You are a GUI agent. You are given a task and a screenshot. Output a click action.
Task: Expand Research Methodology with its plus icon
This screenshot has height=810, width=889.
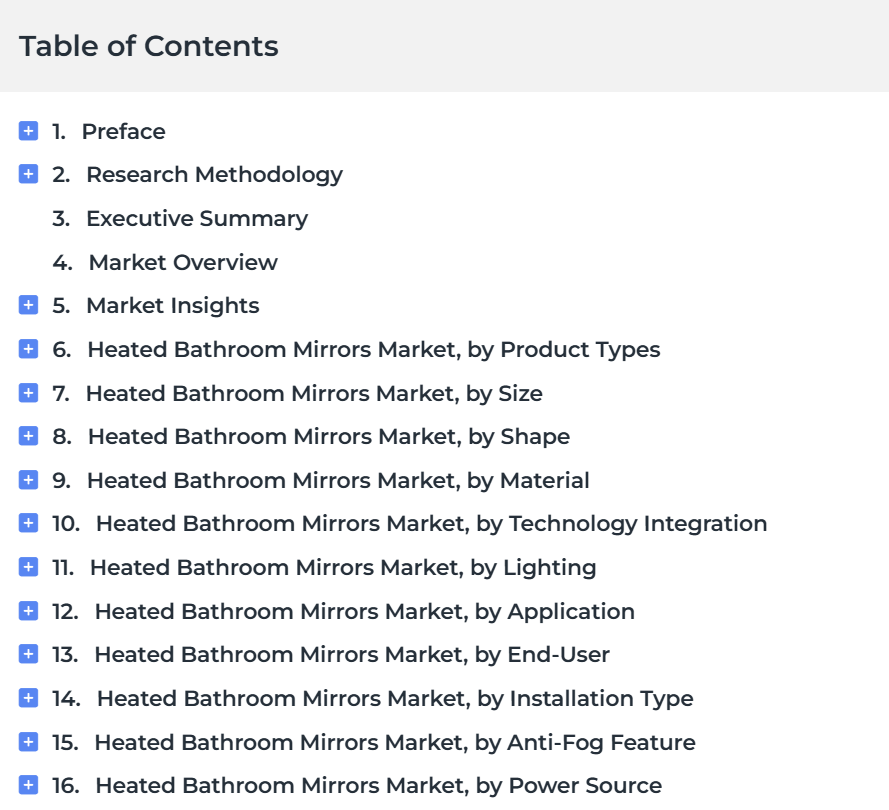click(x=28, y=174)
